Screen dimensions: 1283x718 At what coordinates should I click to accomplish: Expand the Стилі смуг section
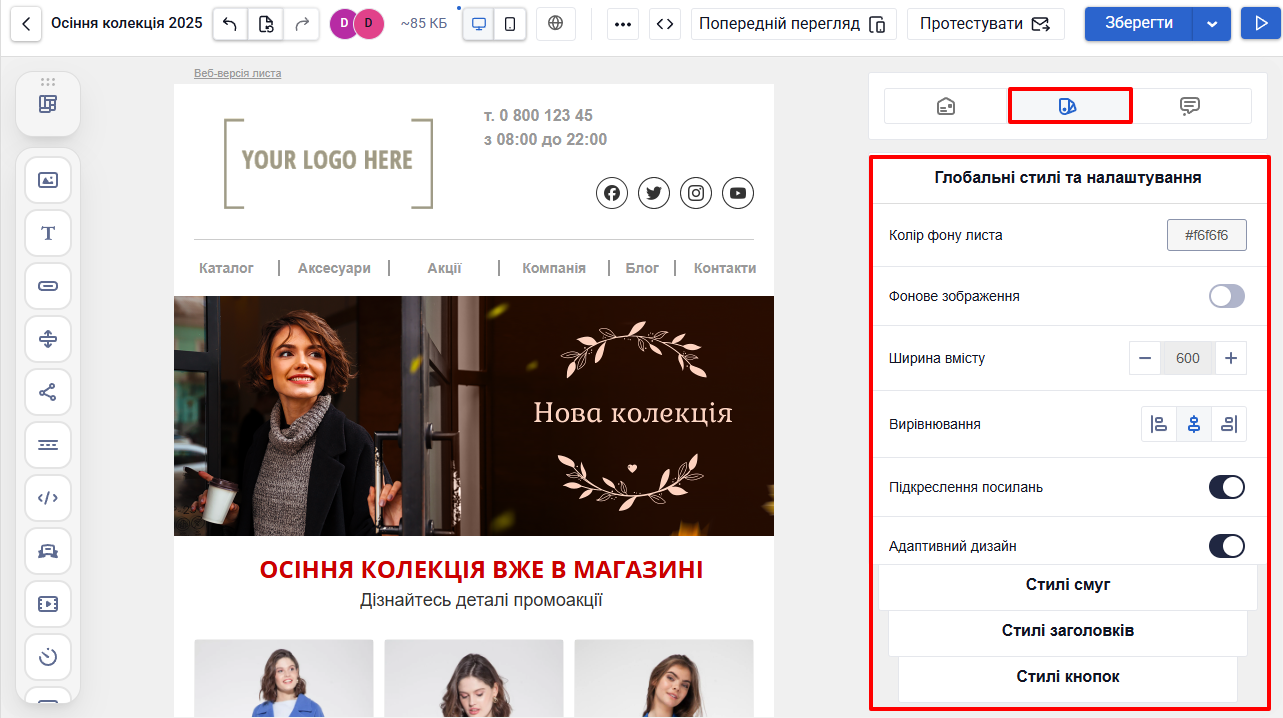(x=1068, y=585)
